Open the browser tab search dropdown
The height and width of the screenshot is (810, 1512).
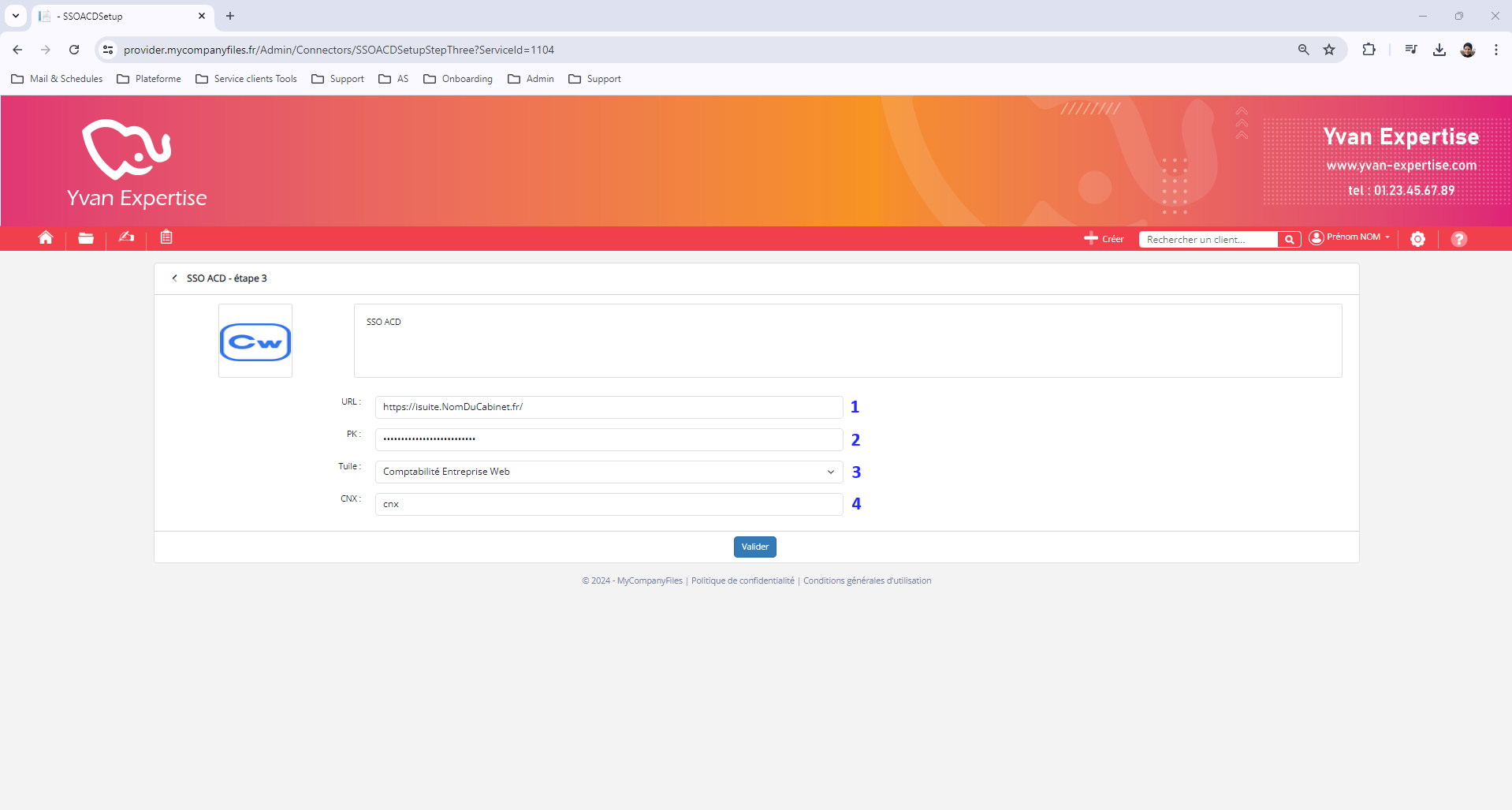16,16
